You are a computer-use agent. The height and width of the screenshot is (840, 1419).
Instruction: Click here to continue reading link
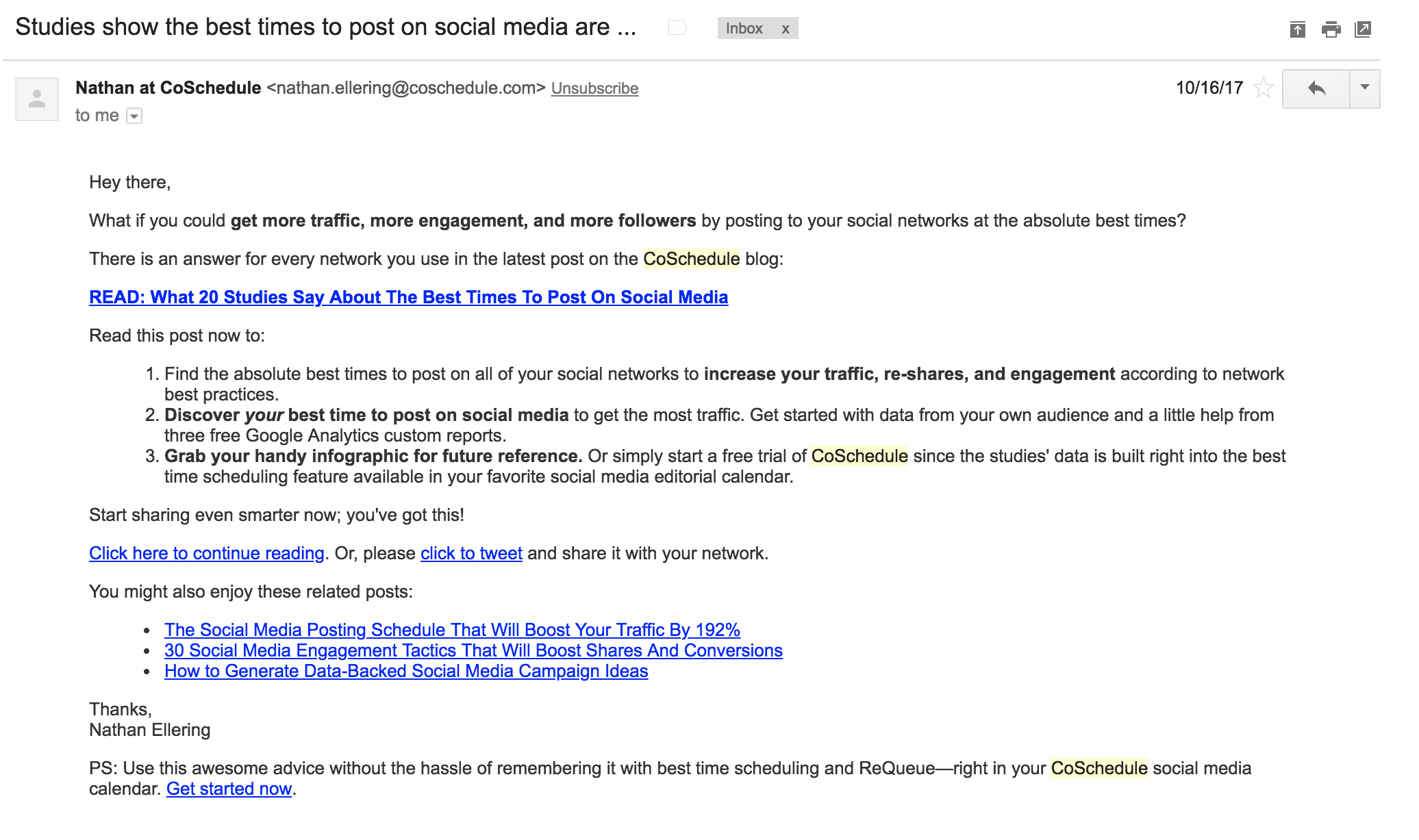(206, 553)
